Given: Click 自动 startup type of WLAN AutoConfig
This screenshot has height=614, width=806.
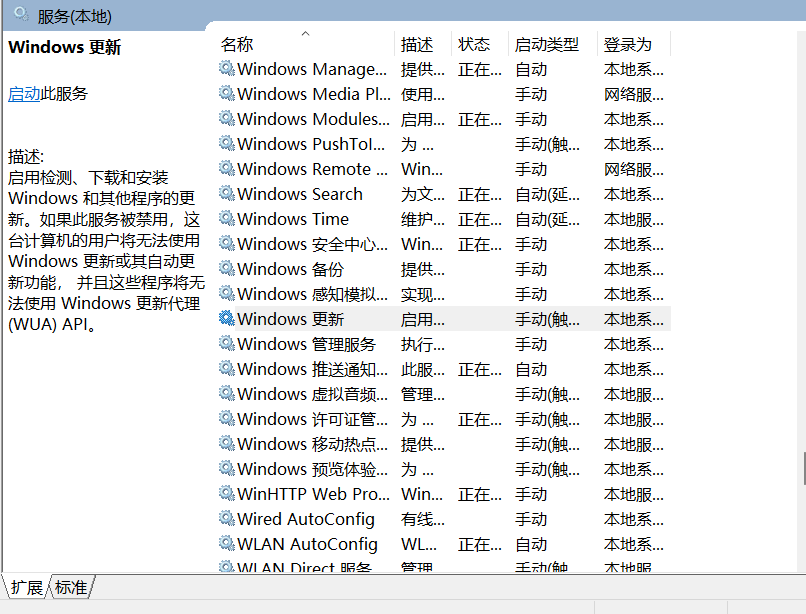Looking at the screenshot, I should tap(531, 544).
